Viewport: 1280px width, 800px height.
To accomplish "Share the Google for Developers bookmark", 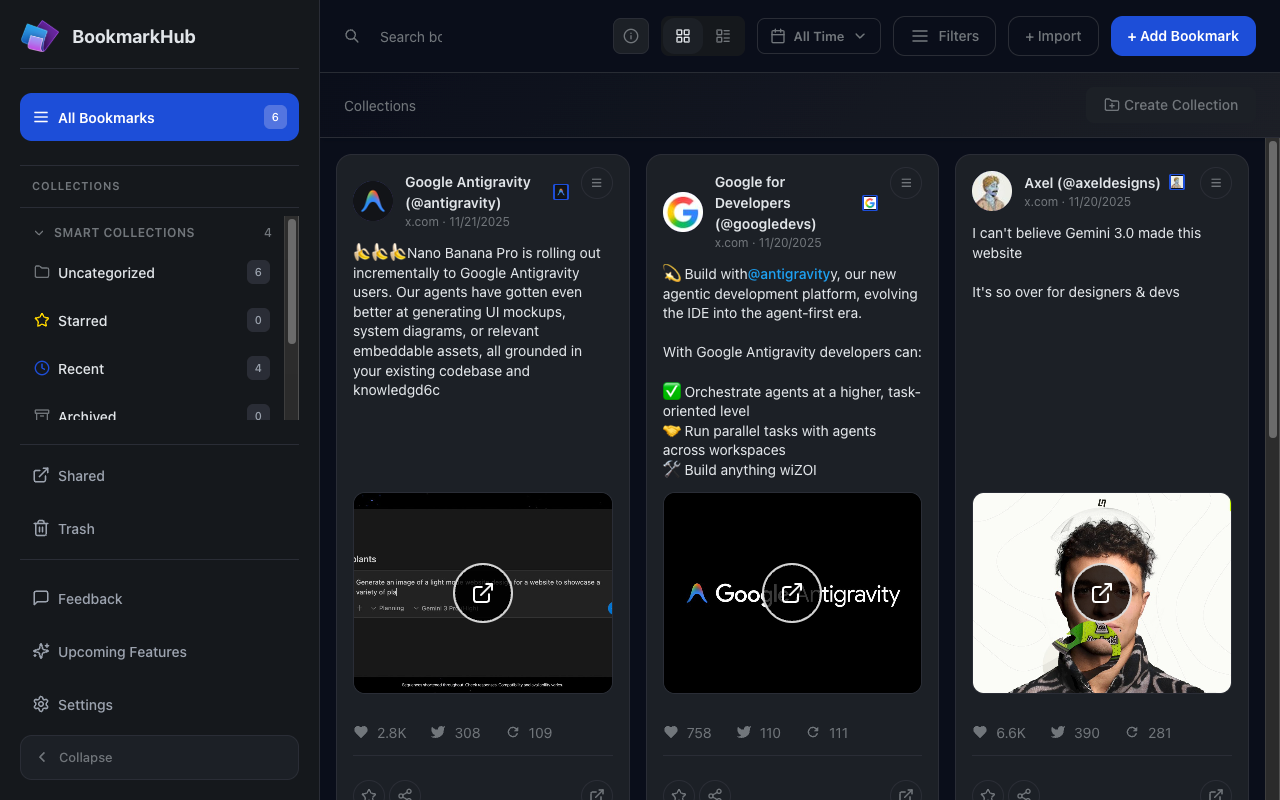I will (715, 795).
